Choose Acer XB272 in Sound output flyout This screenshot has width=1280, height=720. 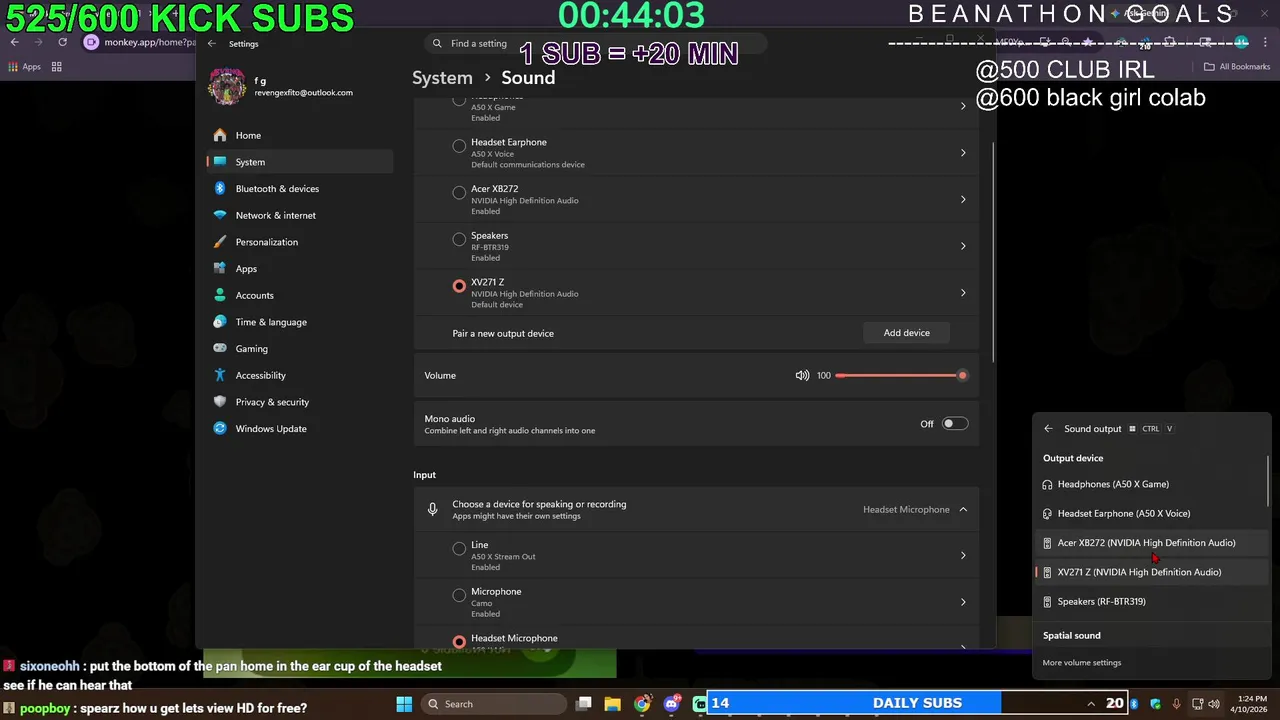click(1150, 543)
